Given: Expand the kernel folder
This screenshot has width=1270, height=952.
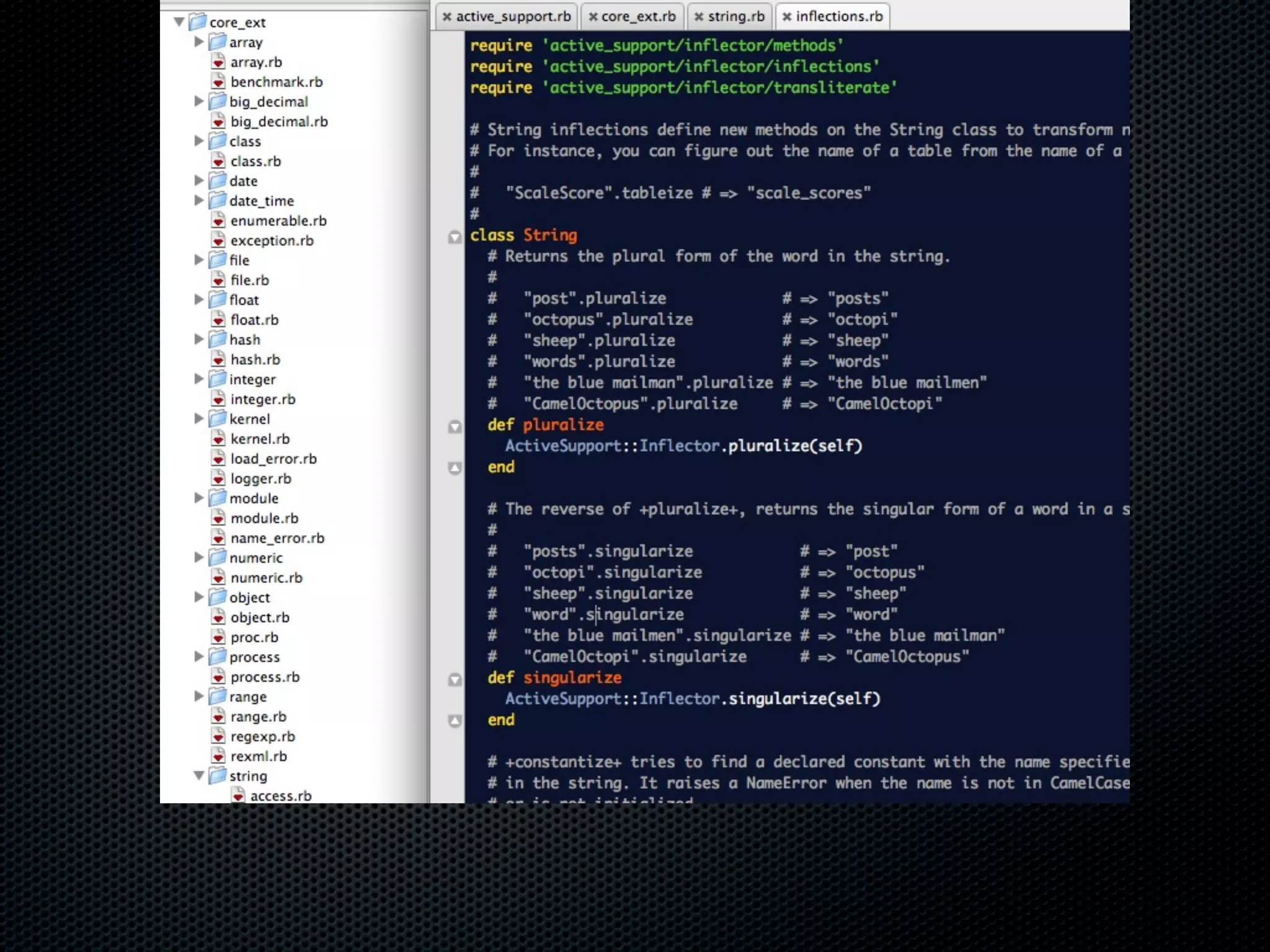Looking at the screenshot, I should coord(198,418).
